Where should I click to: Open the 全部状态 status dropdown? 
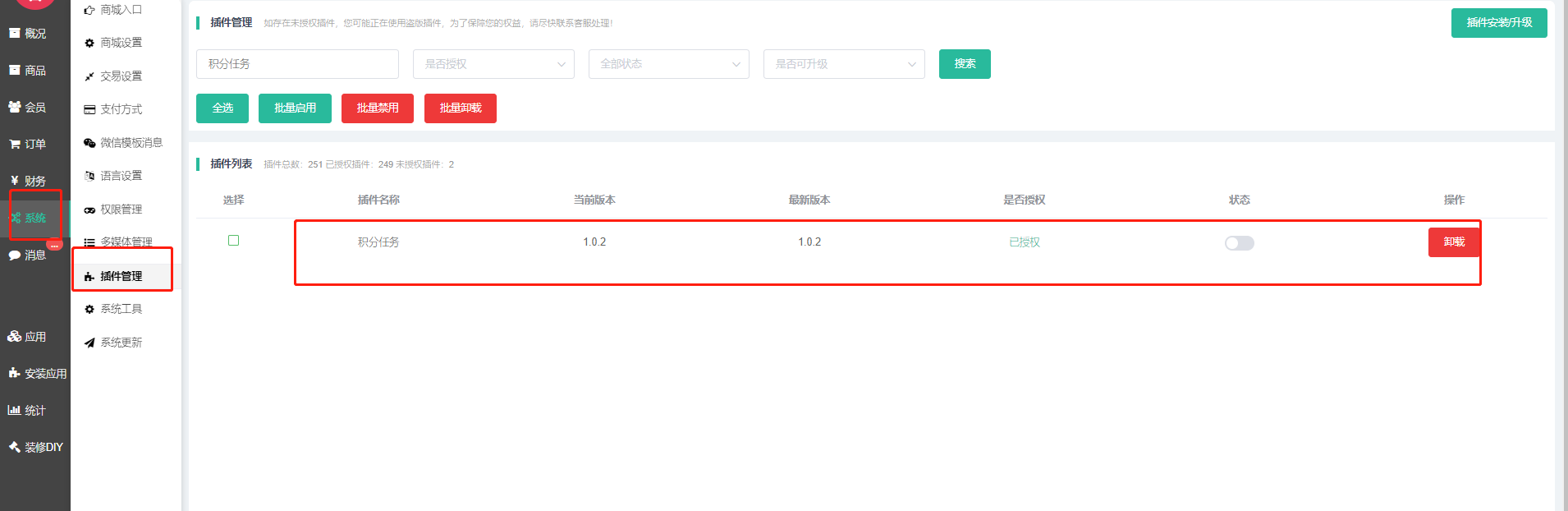point(668,64)
